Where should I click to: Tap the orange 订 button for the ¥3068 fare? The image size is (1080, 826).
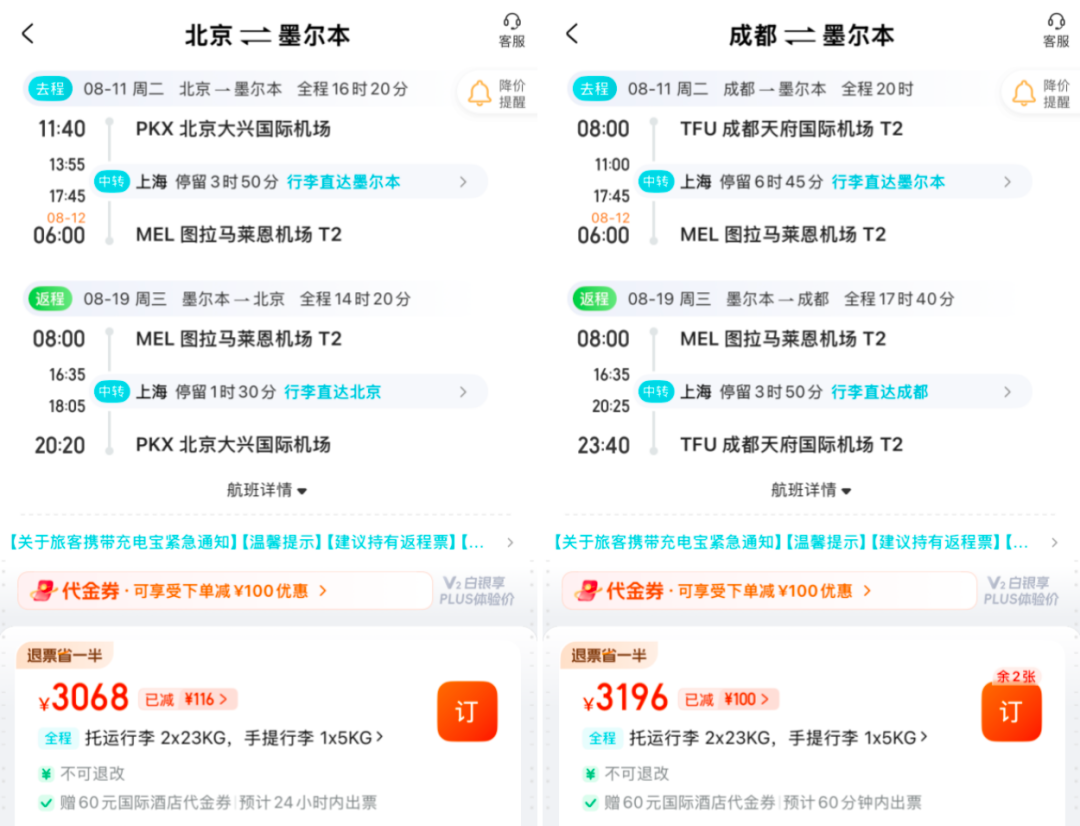[x=467, y=713]
